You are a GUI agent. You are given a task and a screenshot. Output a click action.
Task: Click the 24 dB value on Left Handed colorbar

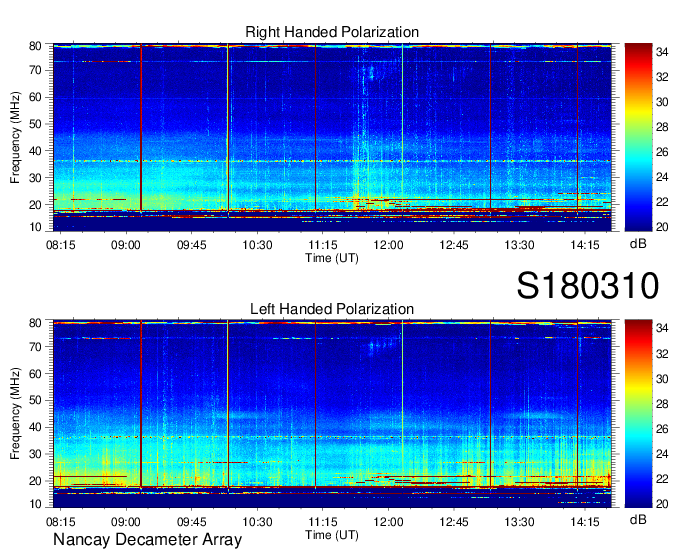662,454
